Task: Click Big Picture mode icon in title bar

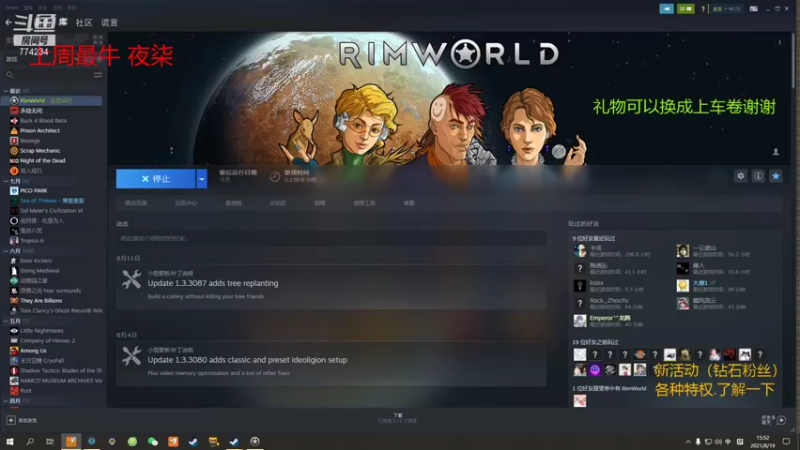Action: [753, 9]
